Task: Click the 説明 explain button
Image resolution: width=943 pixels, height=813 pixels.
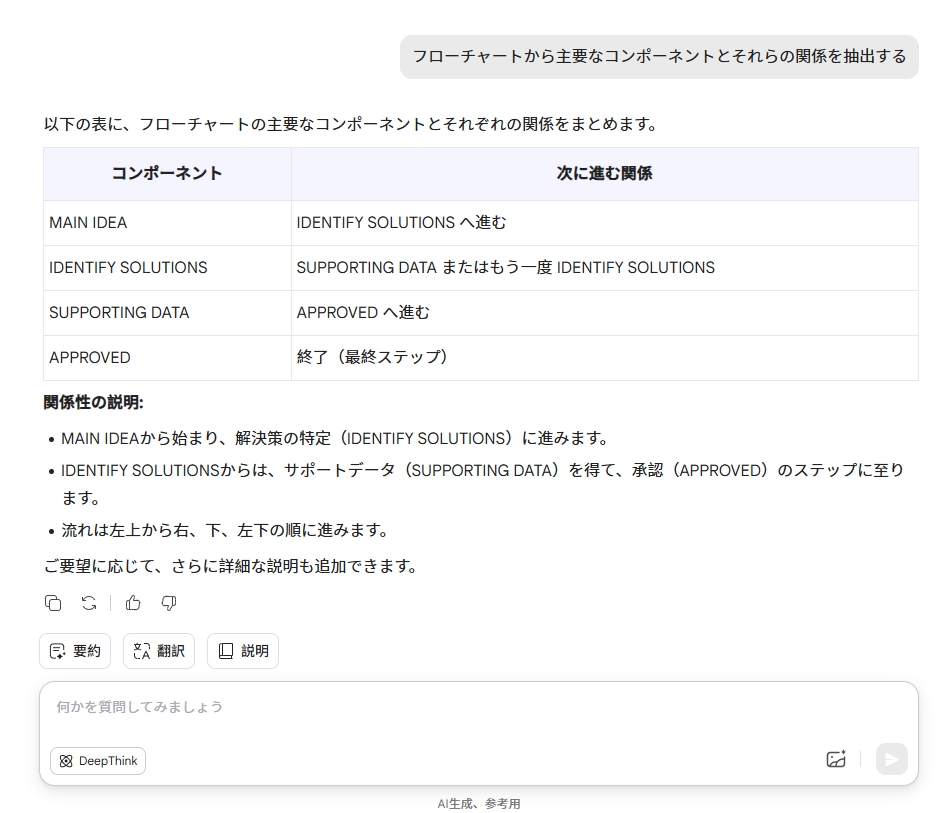Action: click(x=243, y=651)
